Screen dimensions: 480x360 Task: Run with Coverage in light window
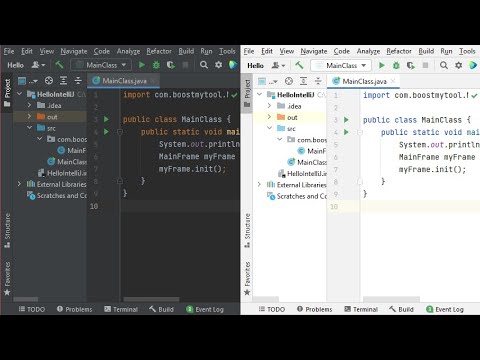click(x=411, y=65)
